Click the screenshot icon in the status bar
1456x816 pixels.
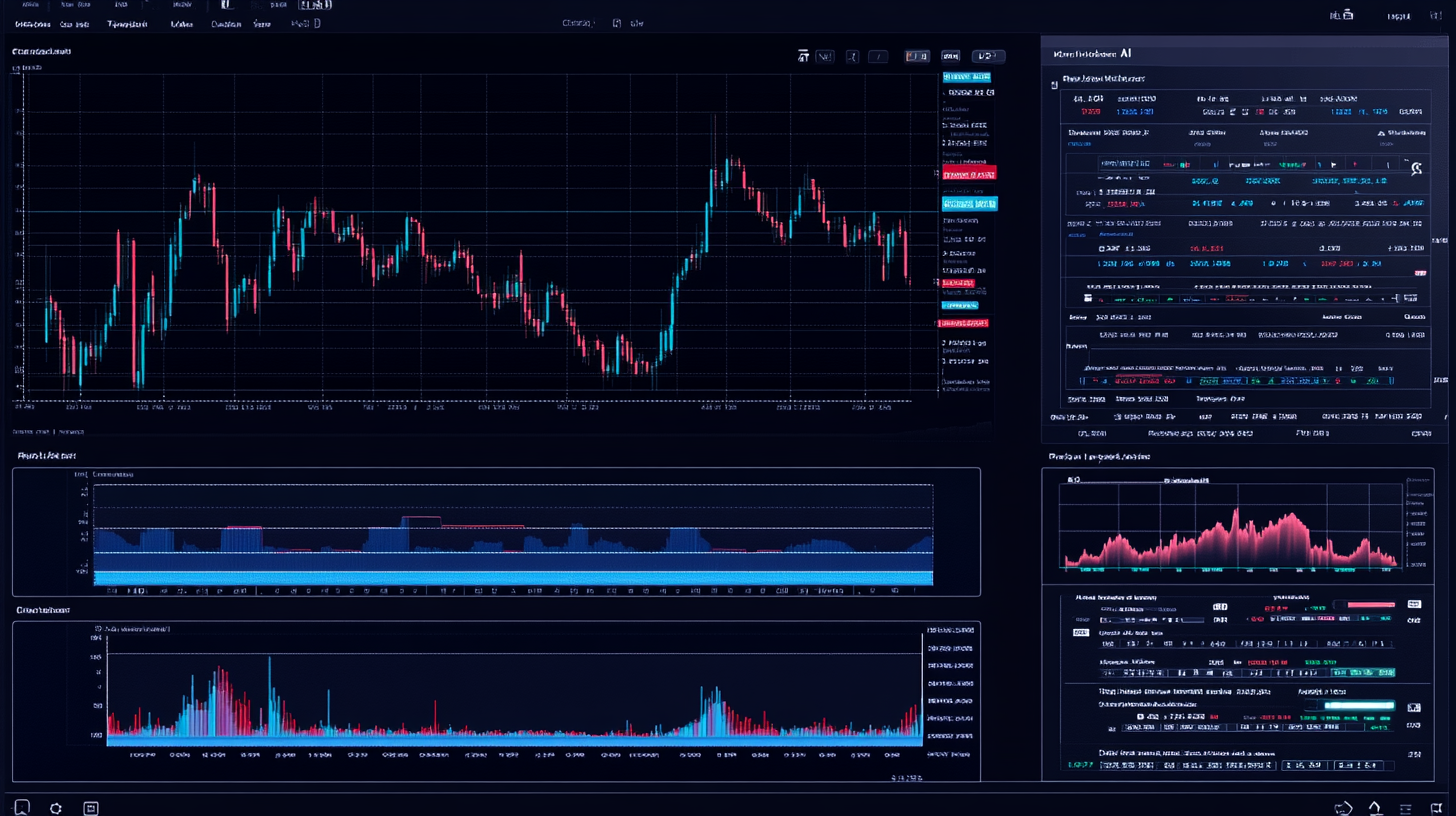90,807
